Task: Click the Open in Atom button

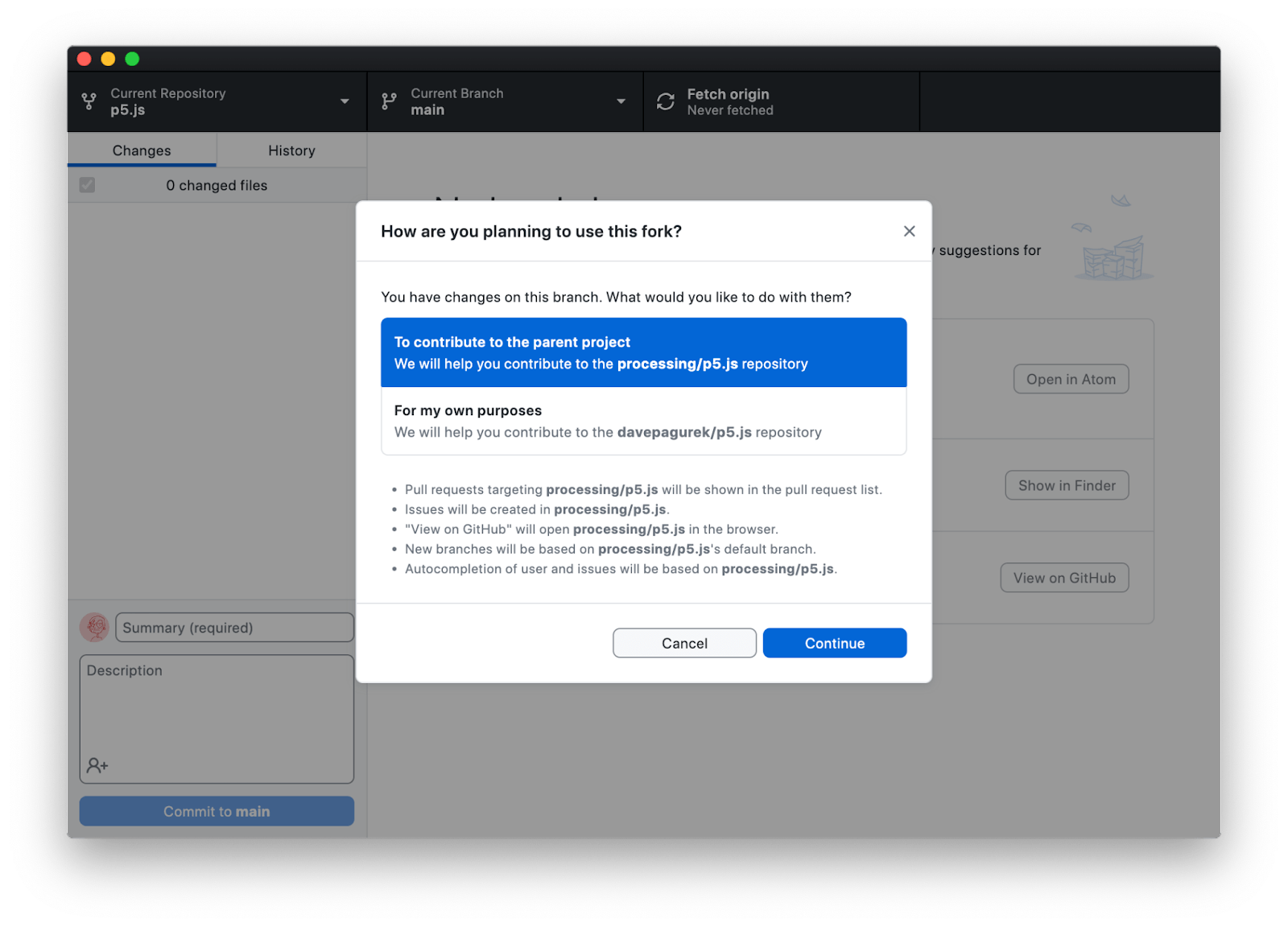Action: [x=1071, y=378]
